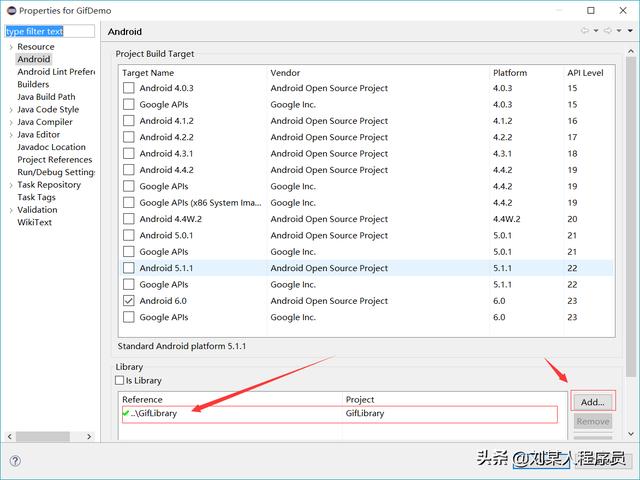
Task: Expand the Java Compiler node
Action: 11,122
